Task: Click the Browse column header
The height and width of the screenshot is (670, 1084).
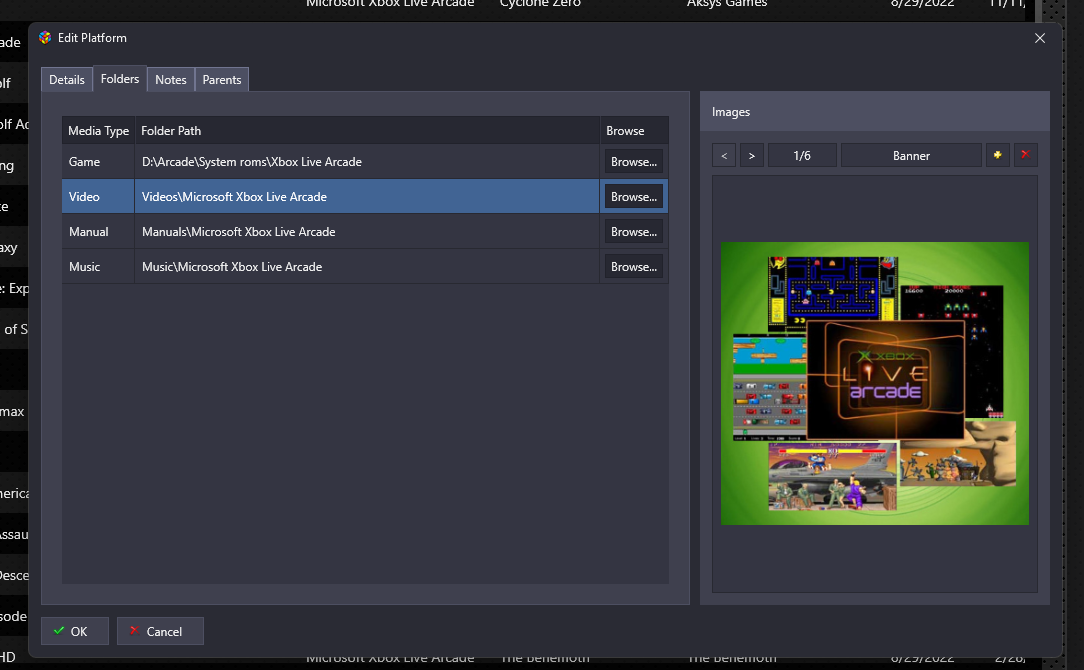Action: coord(634,131)
